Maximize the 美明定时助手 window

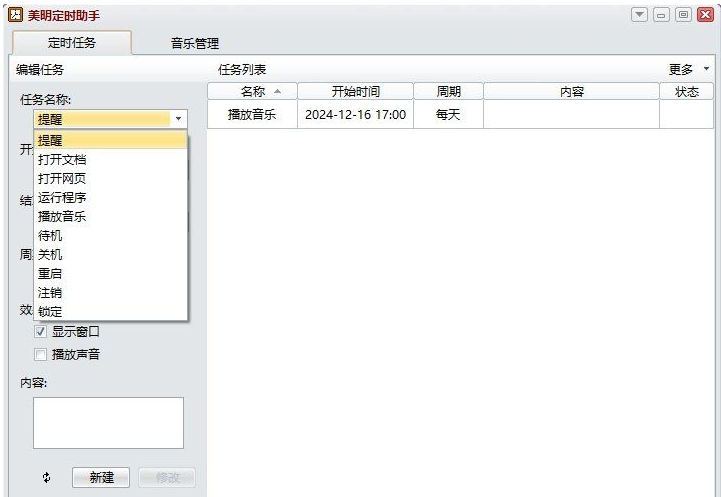click(683, 15)
